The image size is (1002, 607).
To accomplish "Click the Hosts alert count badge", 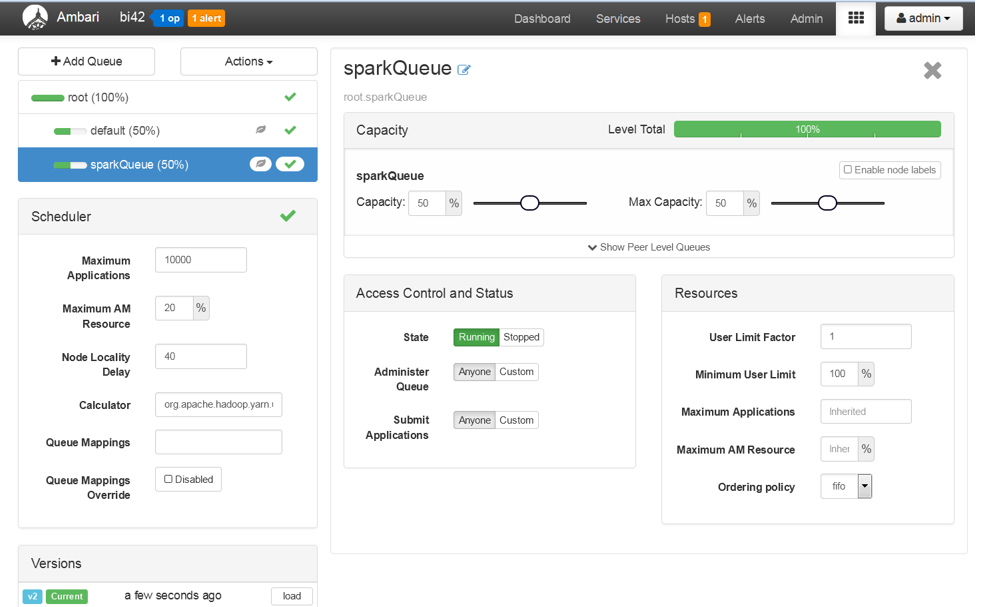I will pos(704,19).
